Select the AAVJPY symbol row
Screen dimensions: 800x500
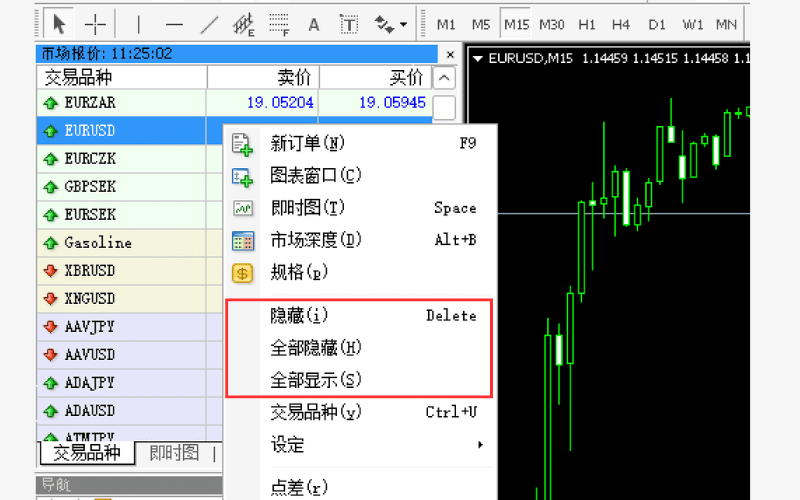(130, 327)
